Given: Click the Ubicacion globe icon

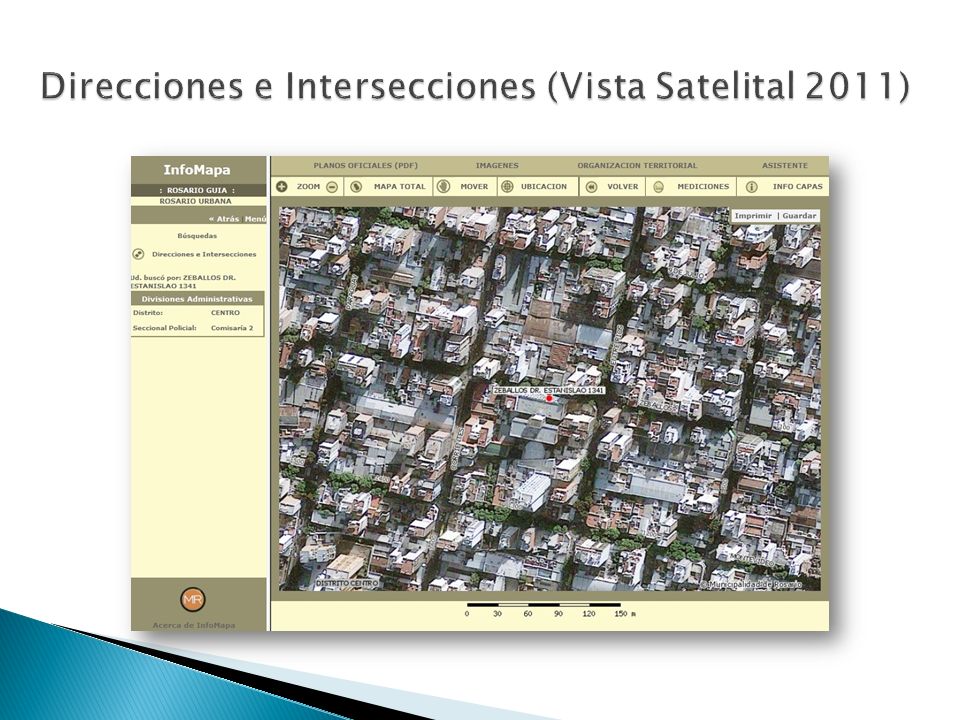Looking at the screenshot, I should (507, 187).
